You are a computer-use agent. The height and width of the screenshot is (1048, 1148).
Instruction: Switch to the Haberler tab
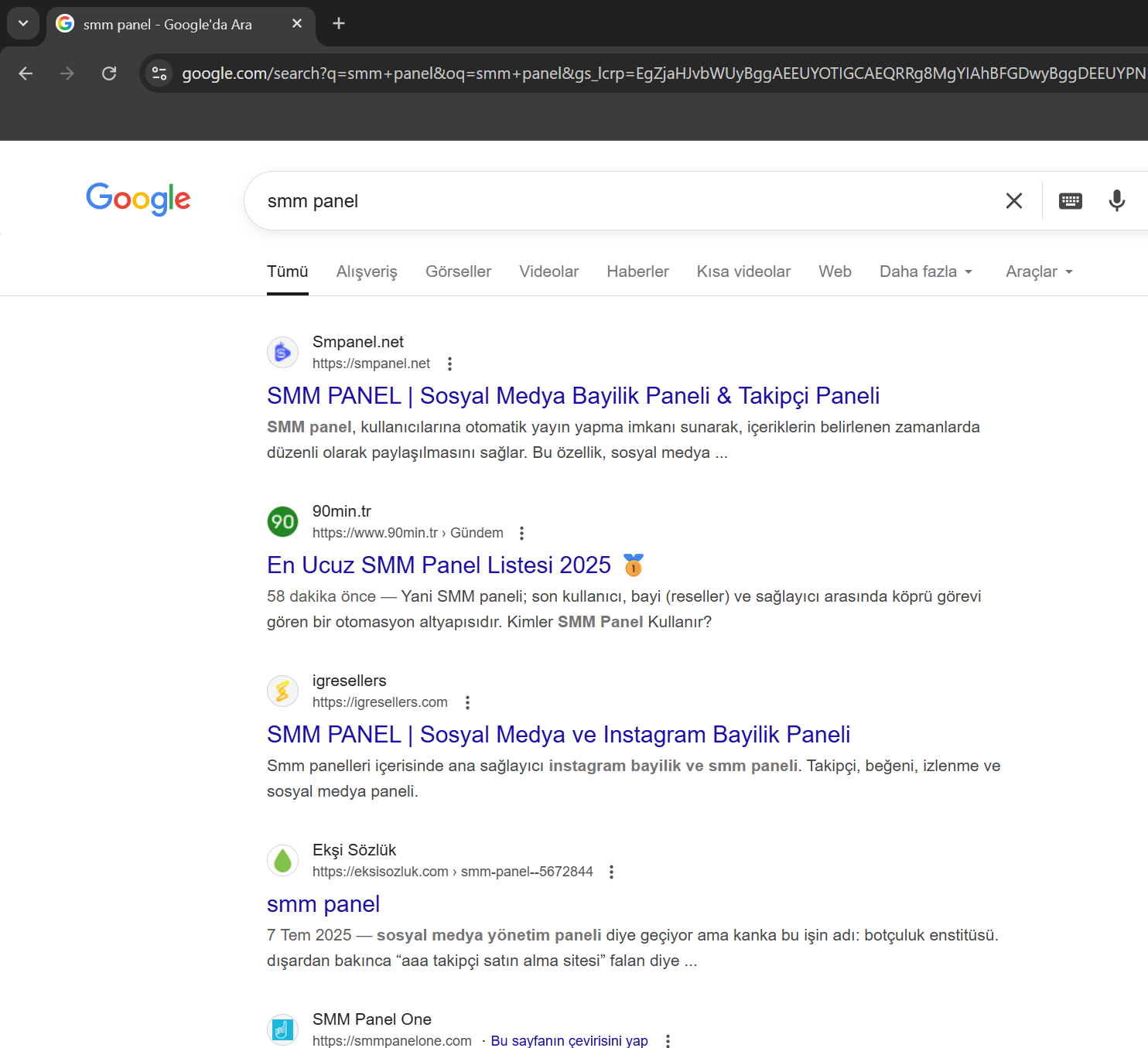638,271
